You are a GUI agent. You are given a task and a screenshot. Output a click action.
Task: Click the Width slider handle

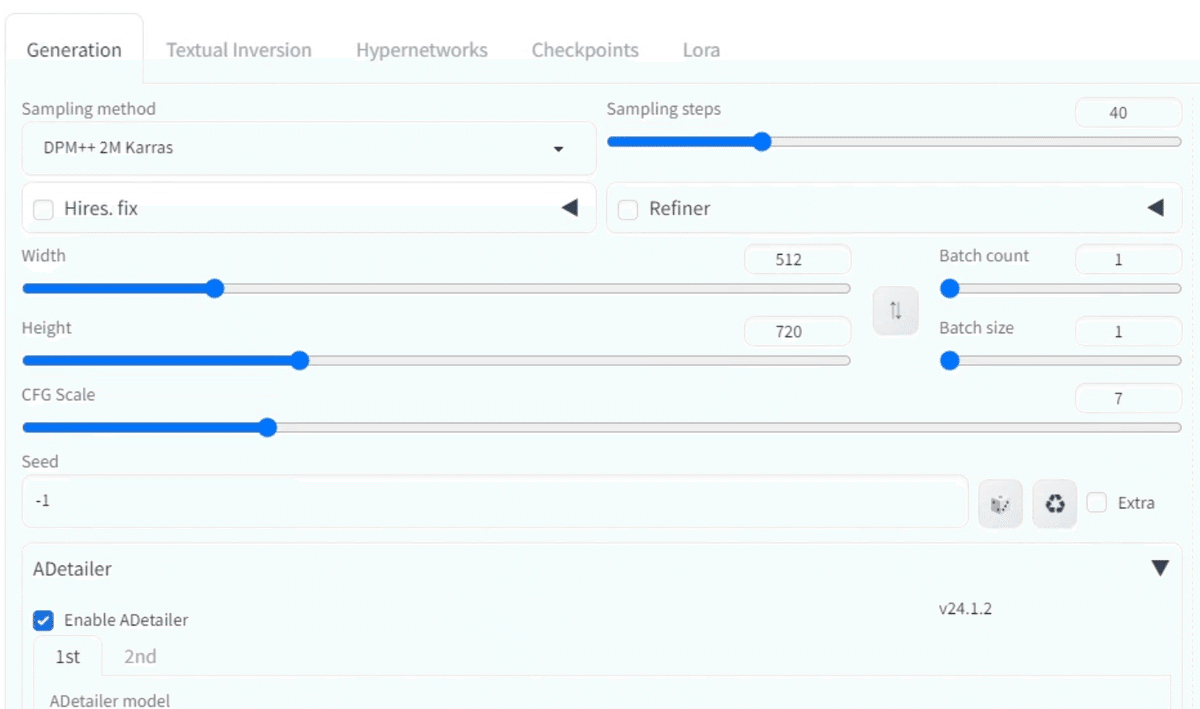click(214, 289)
